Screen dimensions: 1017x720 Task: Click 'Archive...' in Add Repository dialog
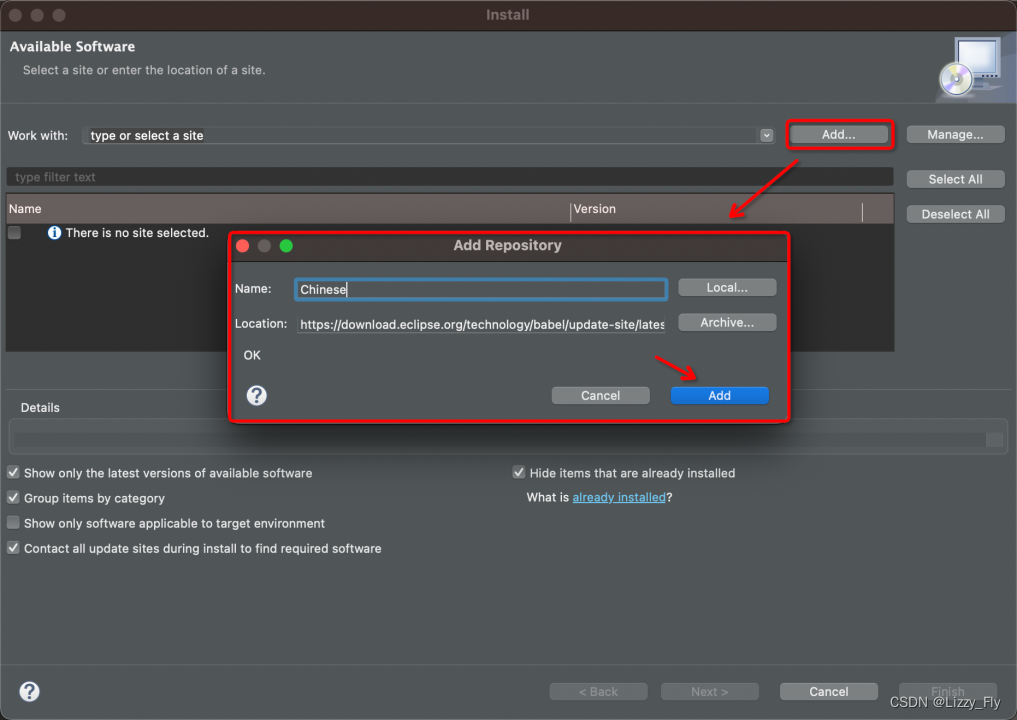(x=727, y=322)
